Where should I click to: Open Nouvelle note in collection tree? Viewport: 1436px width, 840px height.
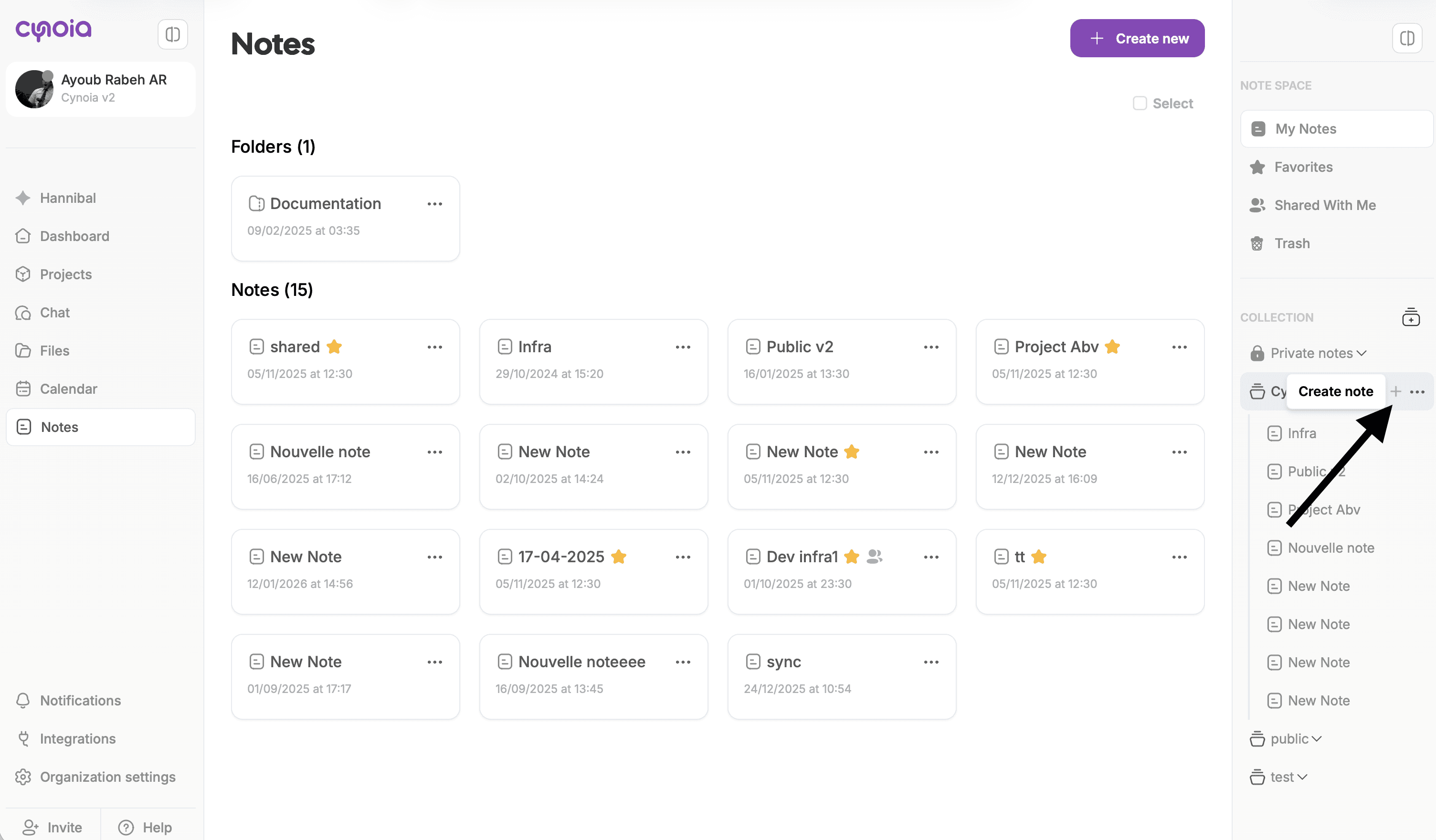click(x=1330, y=547)
